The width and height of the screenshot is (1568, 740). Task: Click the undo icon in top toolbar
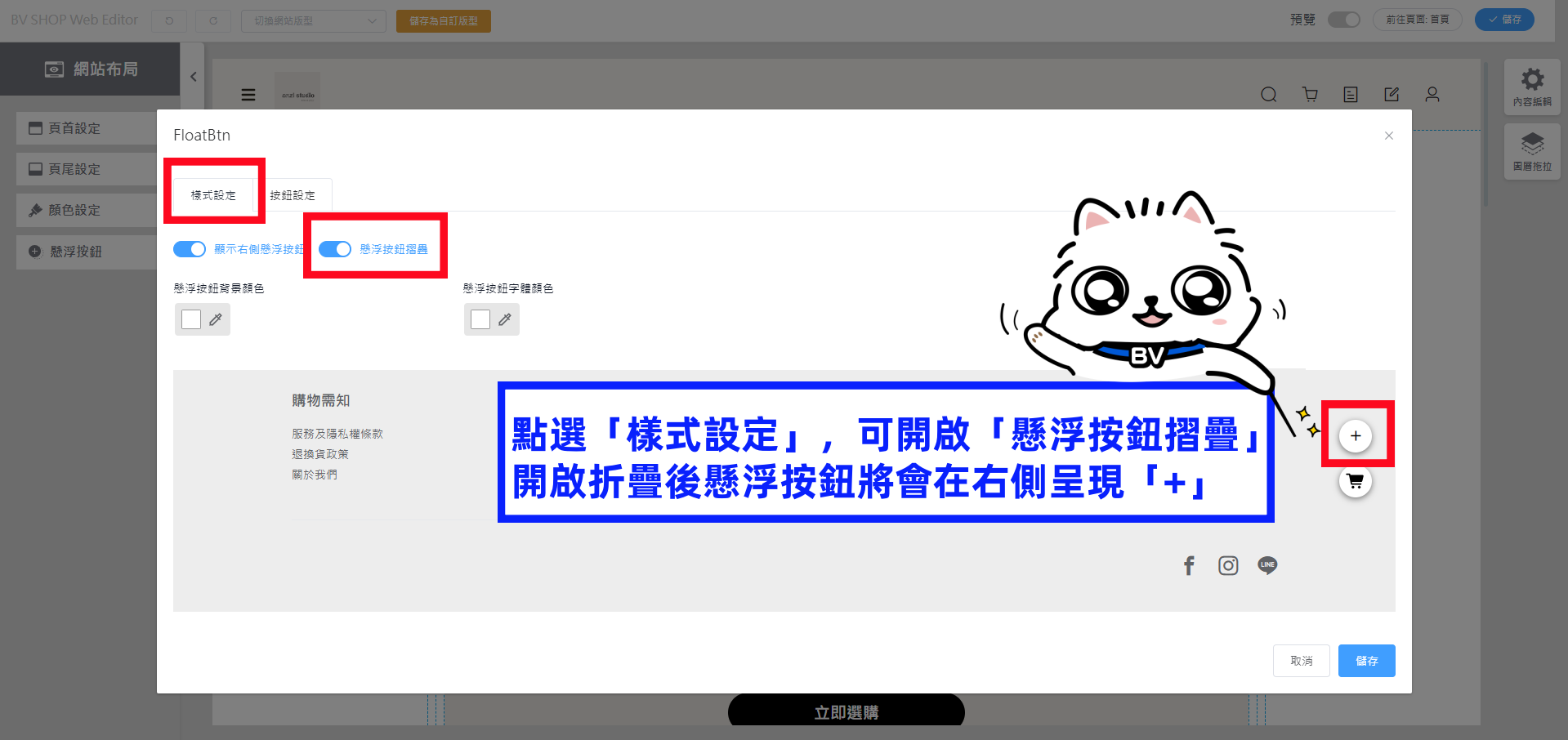pyautogui.click(x=169, y=20)
